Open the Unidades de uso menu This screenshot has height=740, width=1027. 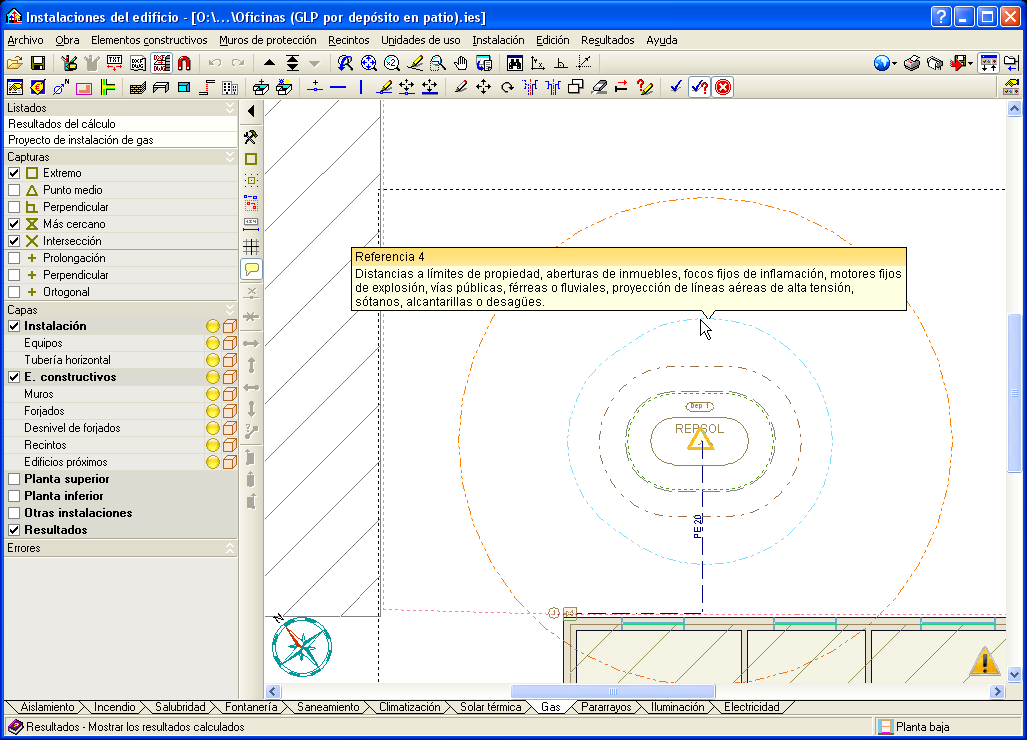point(421,40)
